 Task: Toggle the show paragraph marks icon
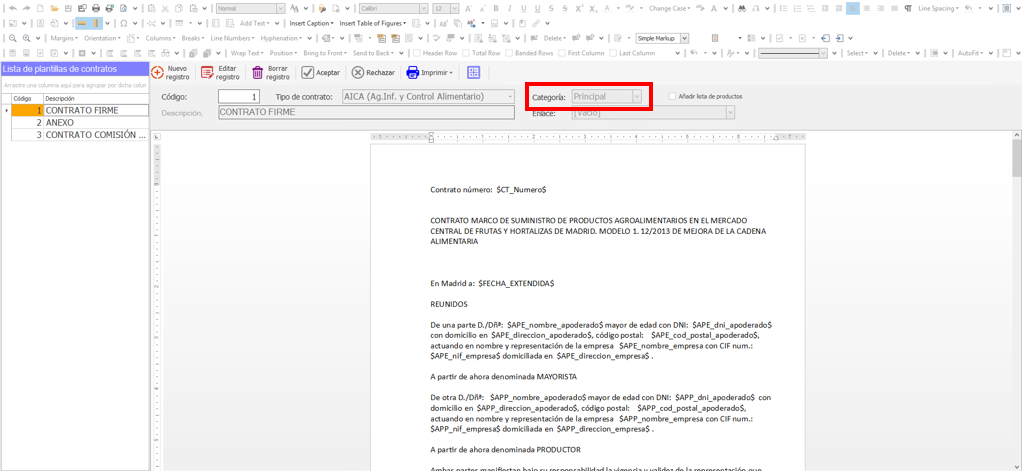point(907,8)
